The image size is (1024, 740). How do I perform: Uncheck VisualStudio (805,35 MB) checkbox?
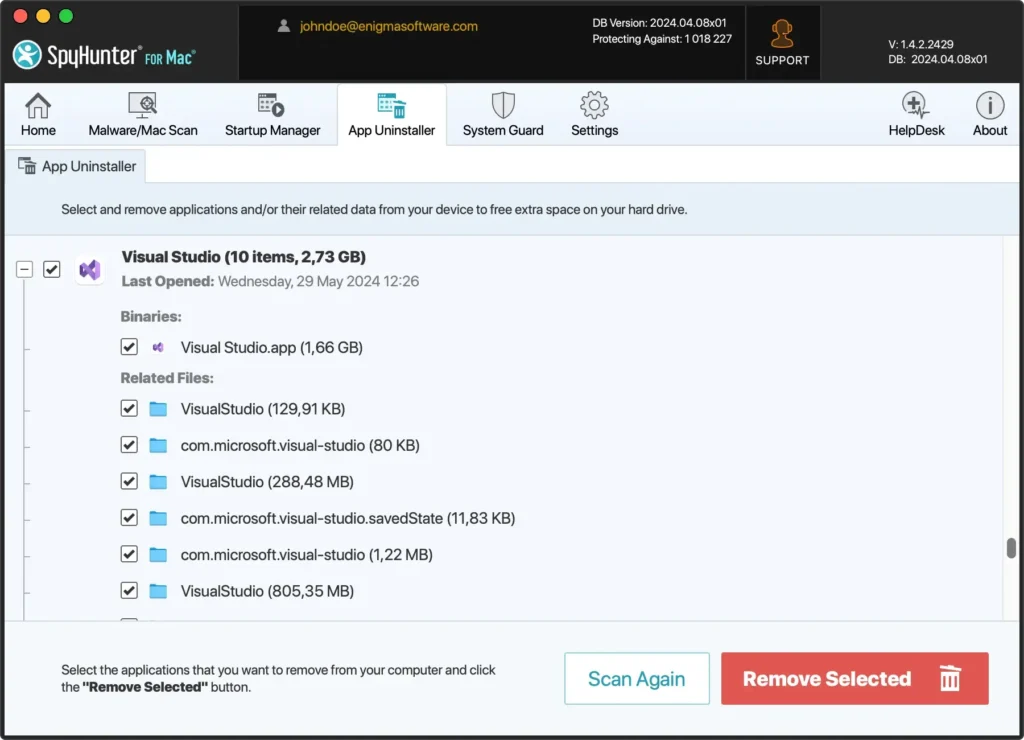(x=129, y=591)
